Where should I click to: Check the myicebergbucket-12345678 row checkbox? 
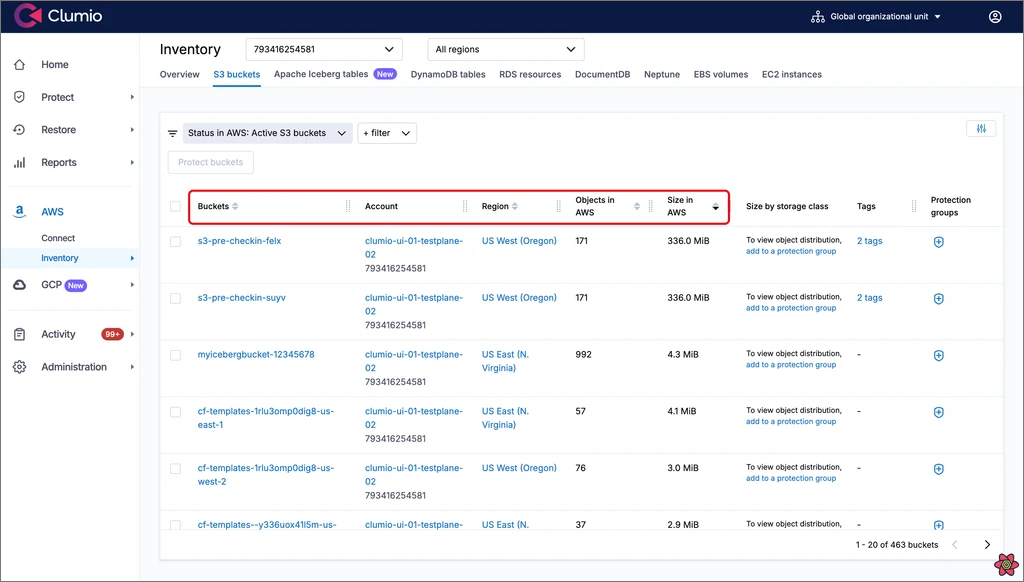pyautogui.click(x=175, y=355)
